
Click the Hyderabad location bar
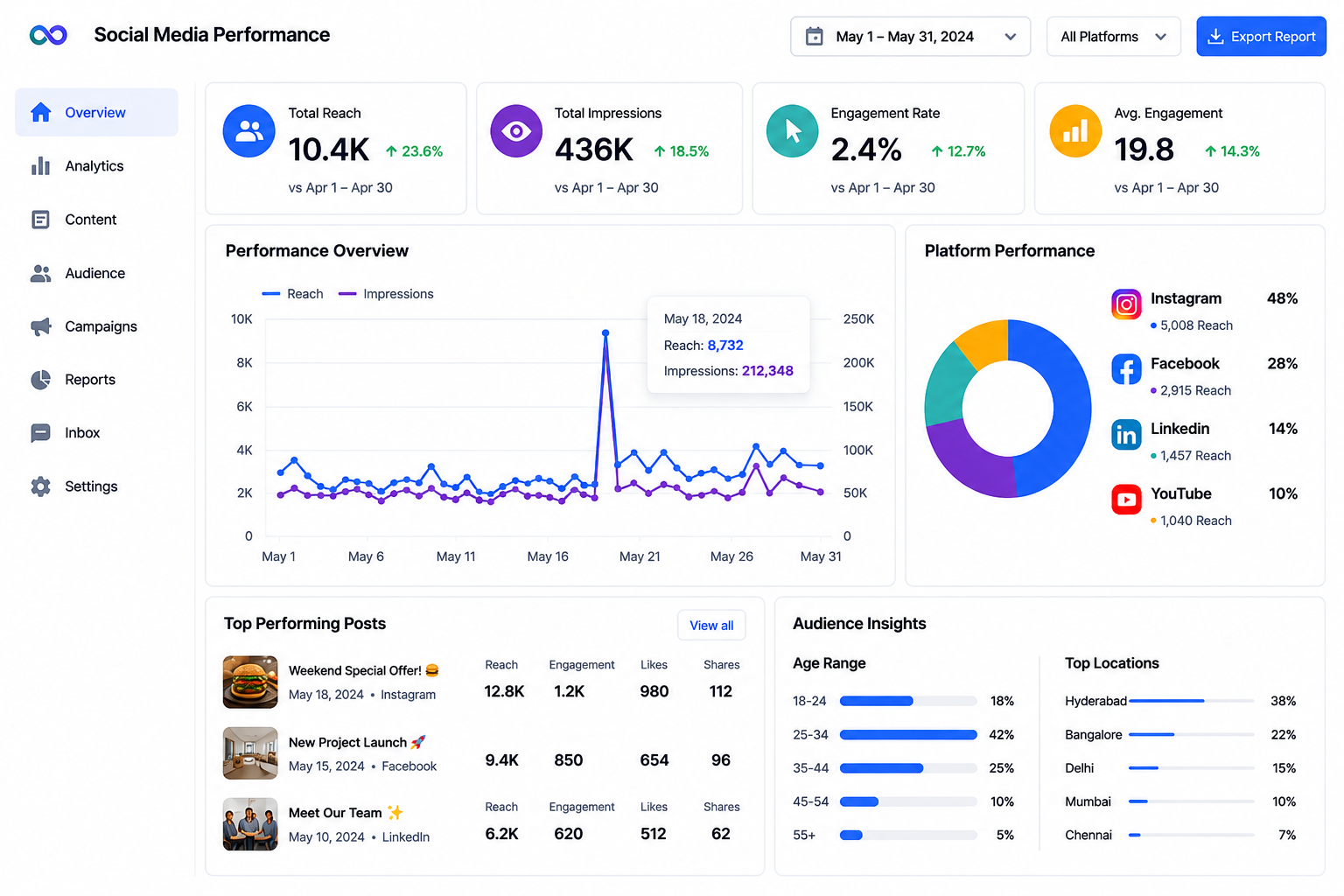point(1192,701)
